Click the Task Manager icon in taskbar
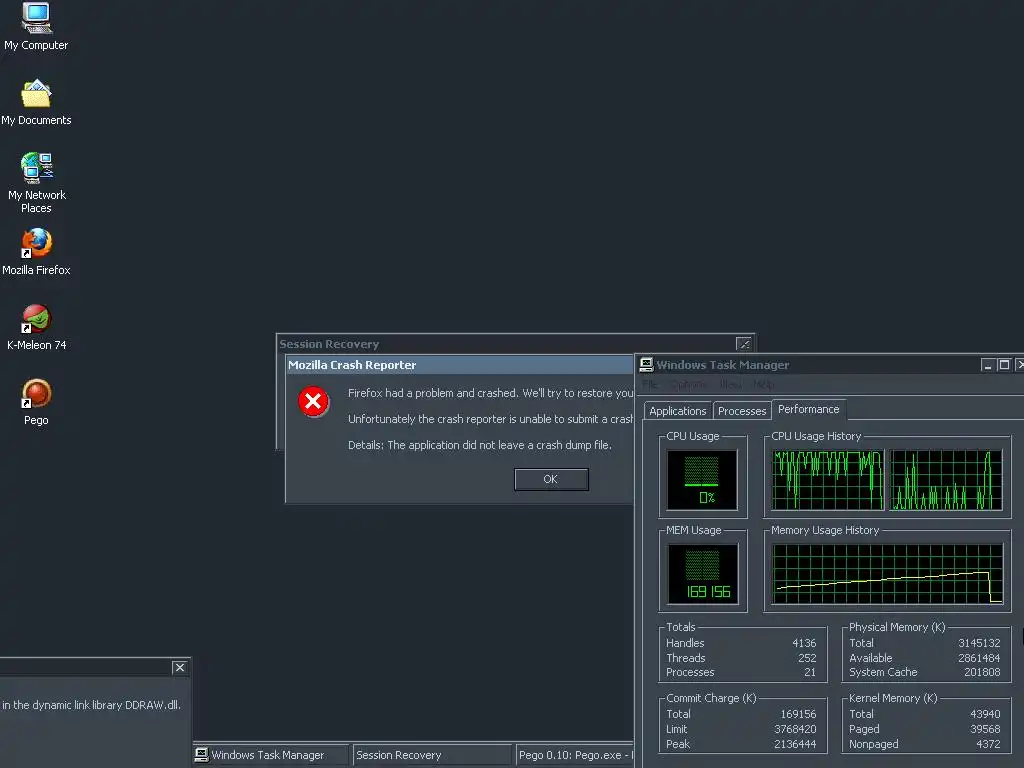 click(202, 754)
